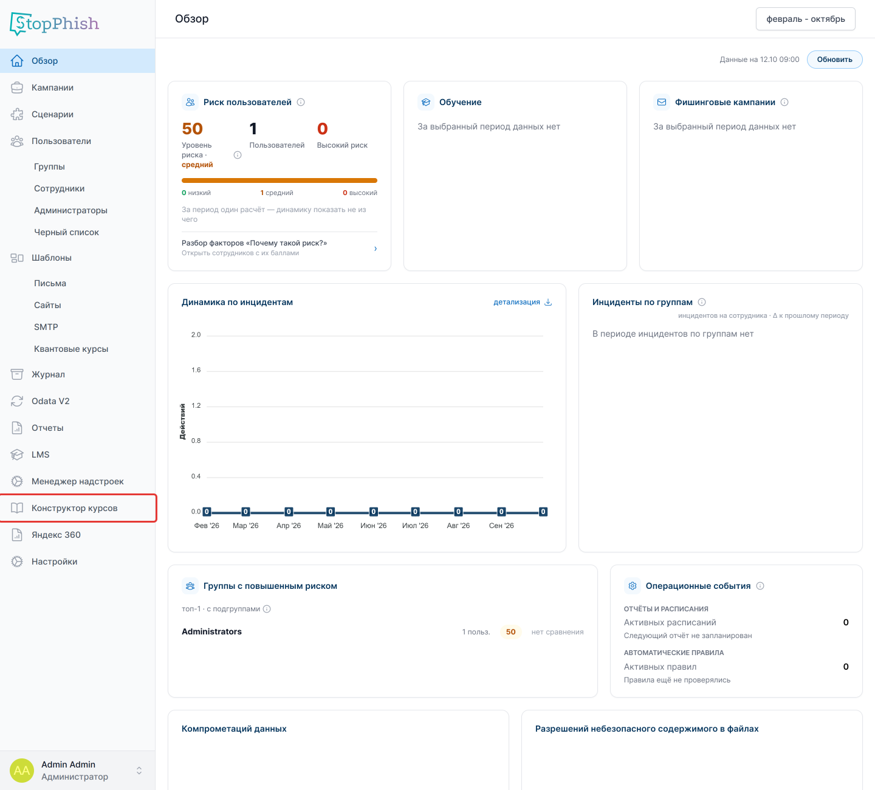Go to Обзор in the sidebar

[x=78, y=61]
